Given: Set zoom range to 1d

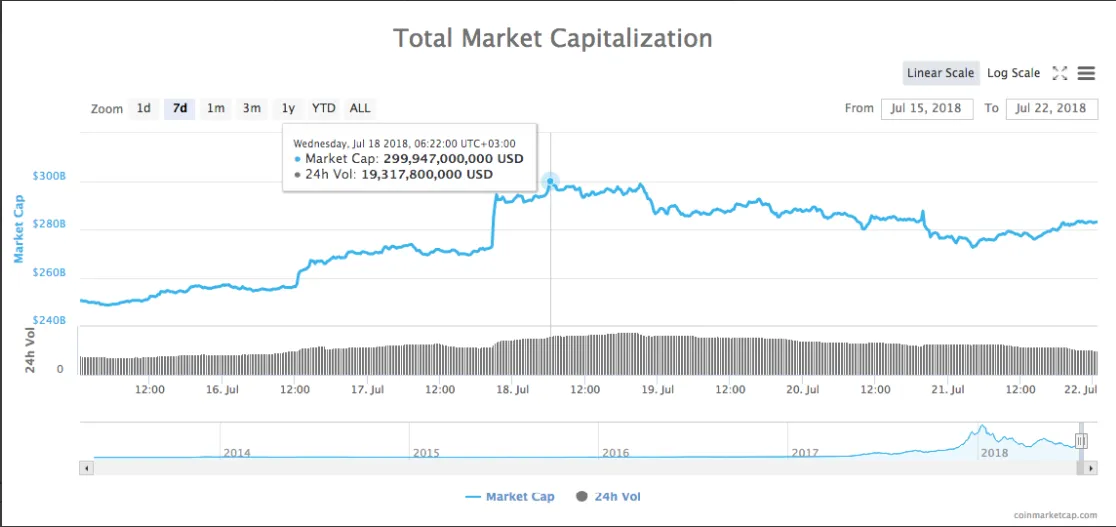Looking at the screenshot, I should 144,109.
